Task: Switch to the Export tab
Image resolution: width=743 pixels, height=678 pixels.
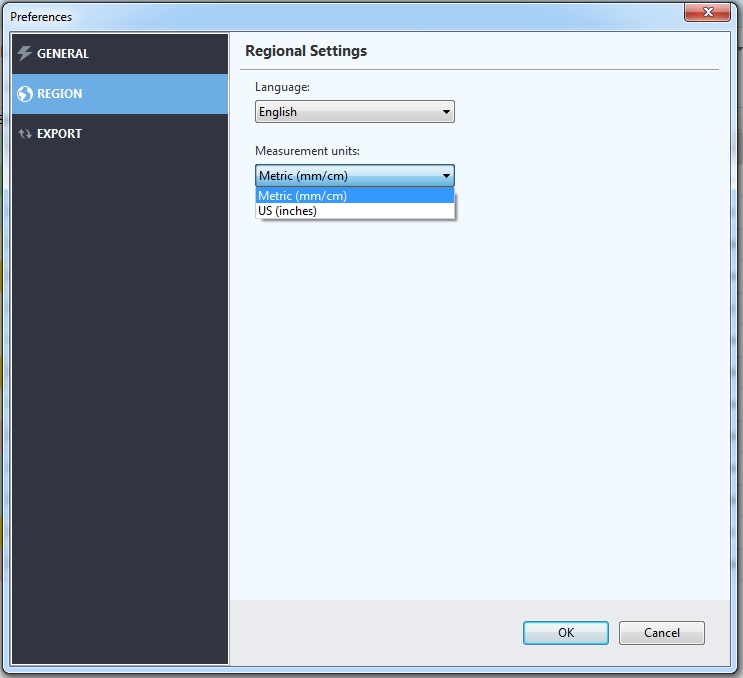Action: 60,134
